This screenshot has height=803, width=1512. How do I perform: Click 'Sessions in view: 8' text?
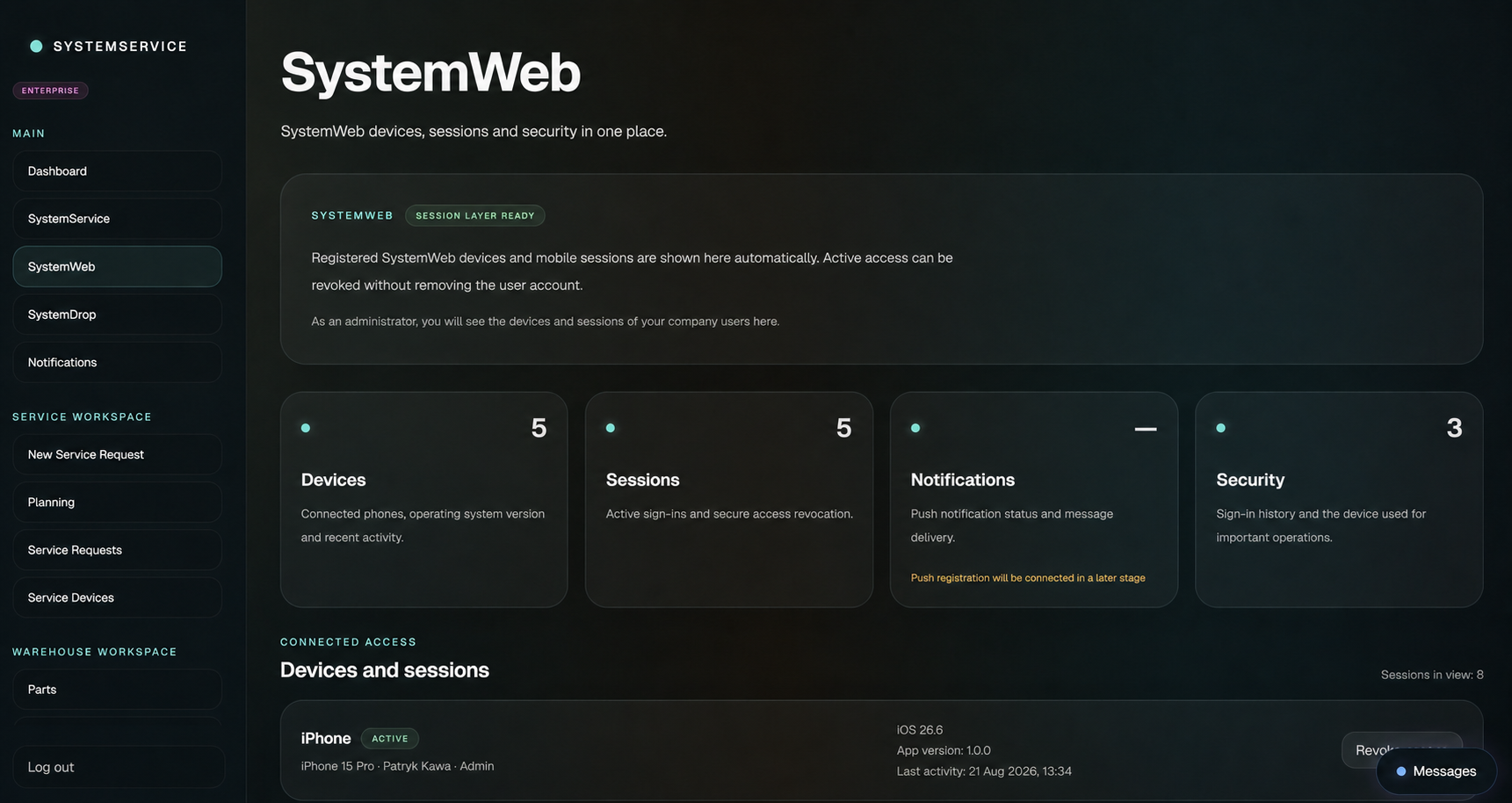(x=1432, y=675)
